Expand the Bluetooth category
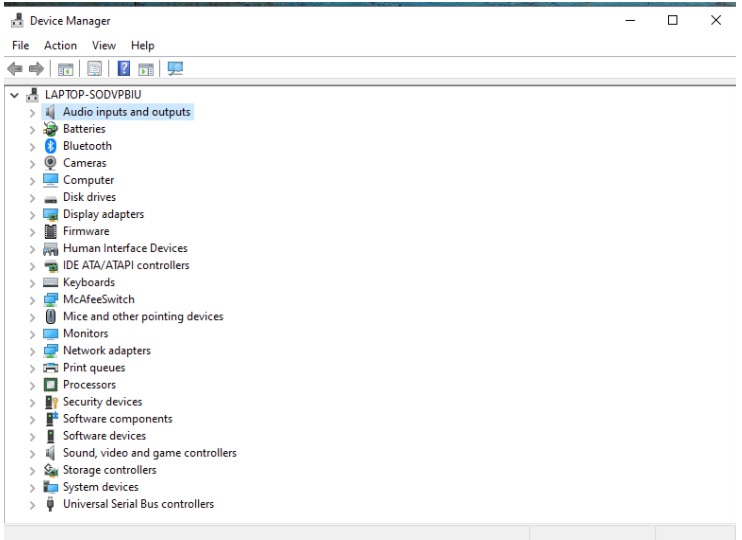The image size is (742, 540). (32, 146)
